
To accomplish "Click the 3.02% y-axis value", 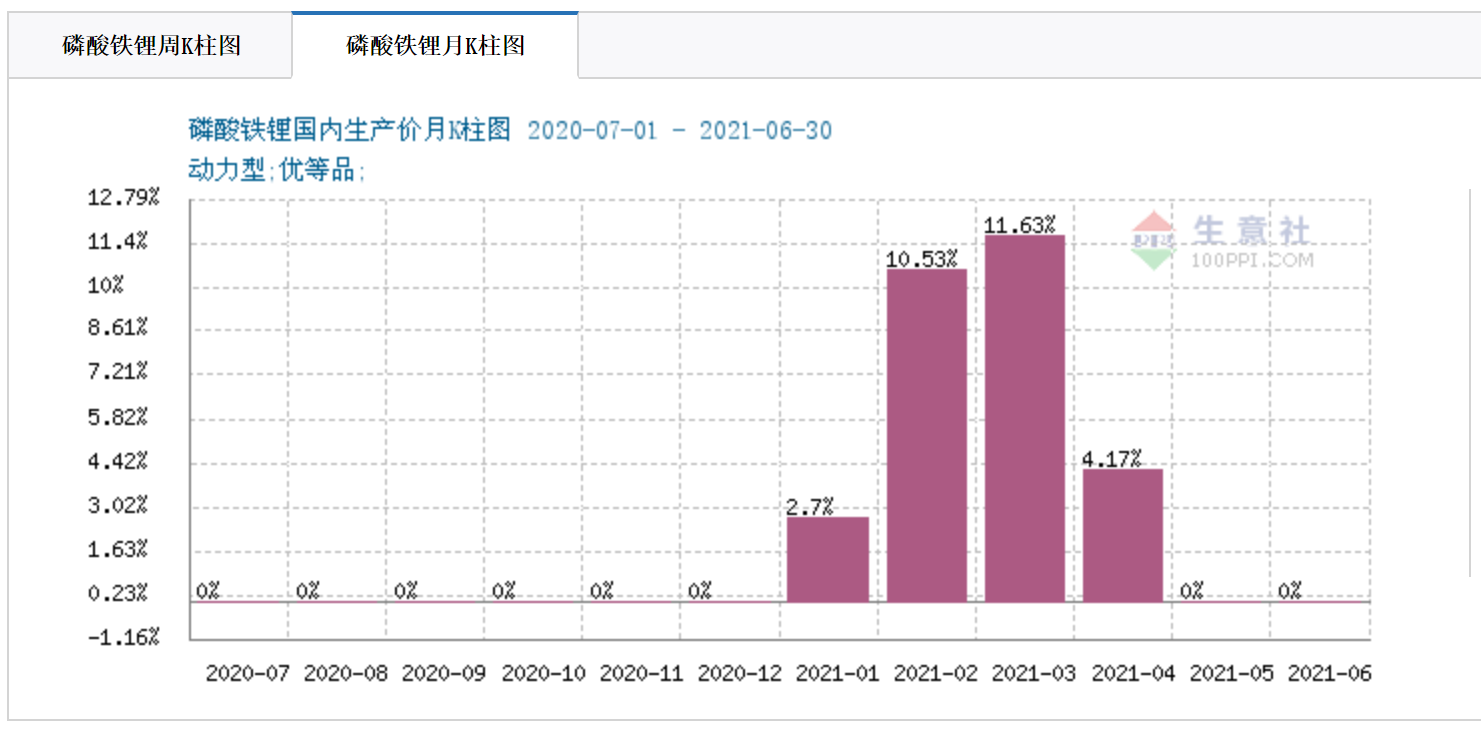I will coord(118,505).
